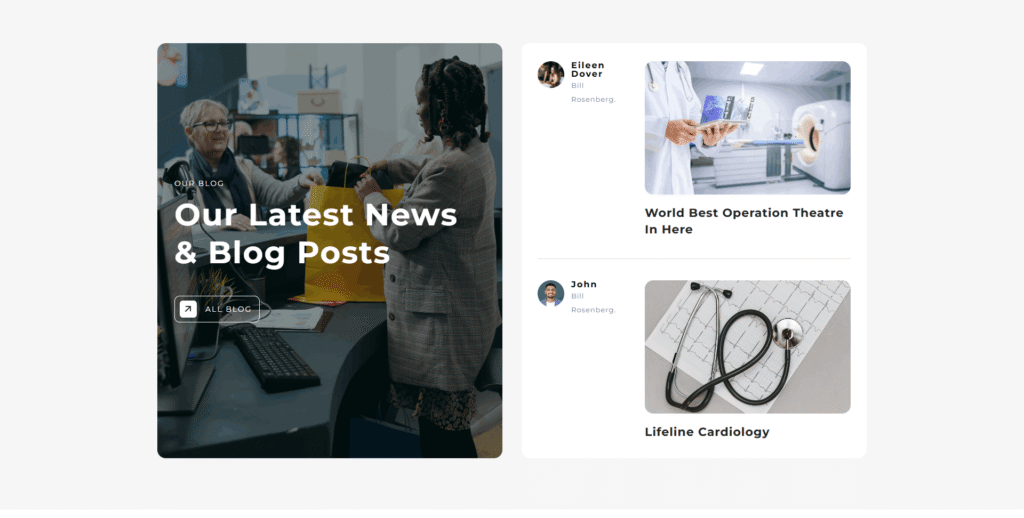Click 'Our Latest News & Blog Posts' heading
The image size is (1024, 518).
click(316, 234)
